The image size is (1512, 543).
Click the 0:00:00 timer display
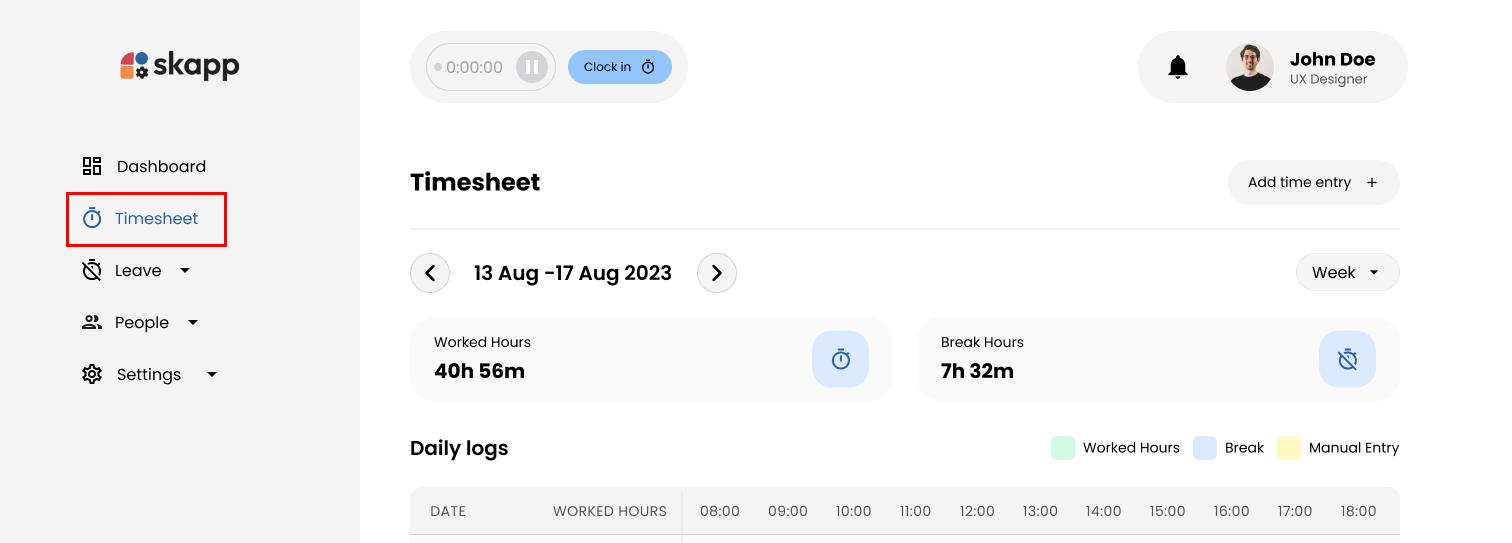[474, 68]
